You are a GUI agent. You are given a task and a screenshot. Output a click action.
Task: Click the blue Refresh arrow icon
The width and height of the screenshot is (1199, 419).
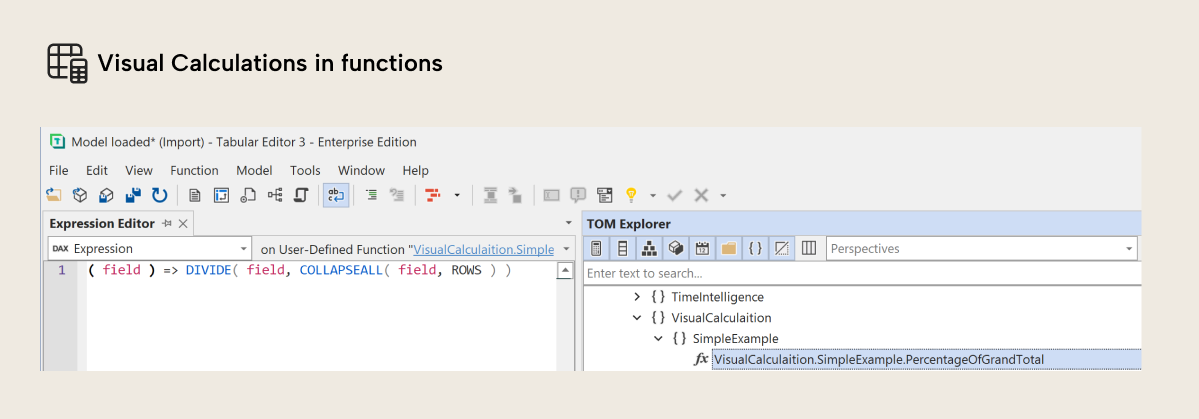pos(159,195)
